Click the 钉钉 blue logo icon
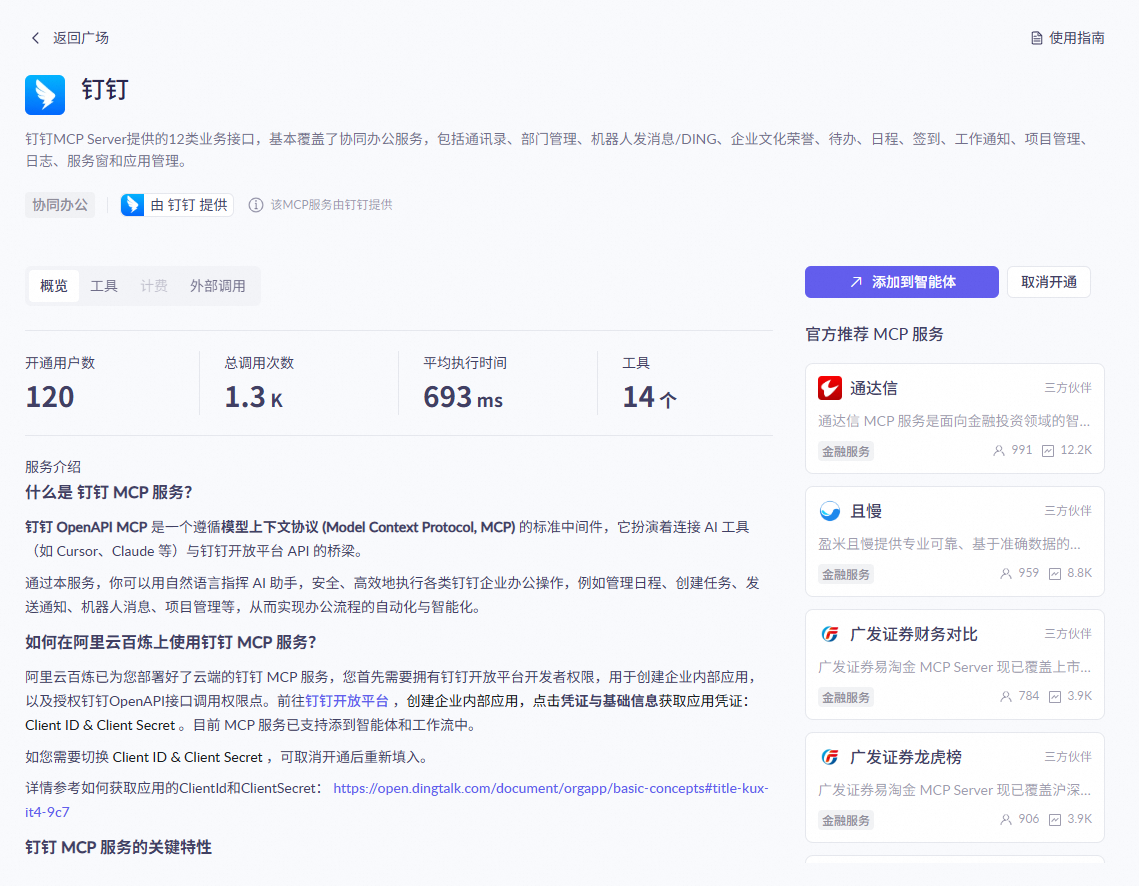 (45, 94)
